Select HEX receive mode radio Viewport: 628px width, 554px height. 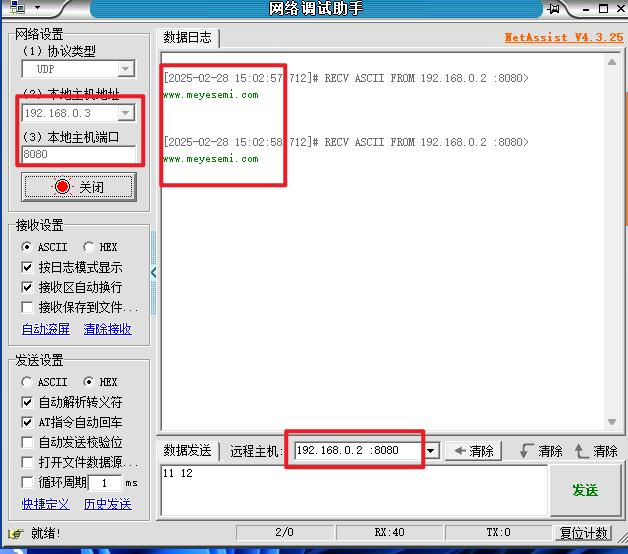pyautogui.click(x=89, y=247)
